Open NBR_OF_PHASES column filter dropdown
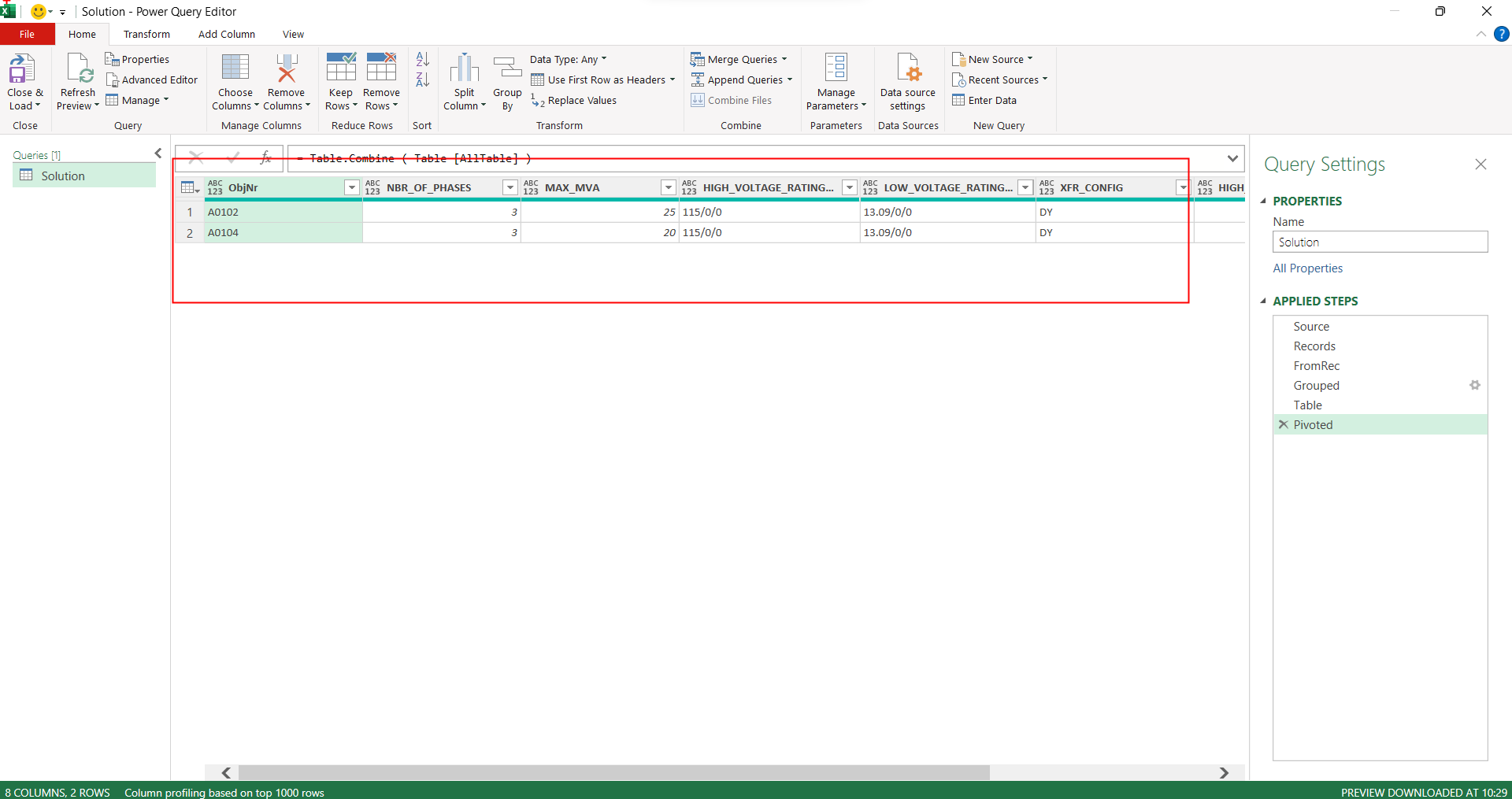This screenshot has height=799, width=1512. pos(510,187)
